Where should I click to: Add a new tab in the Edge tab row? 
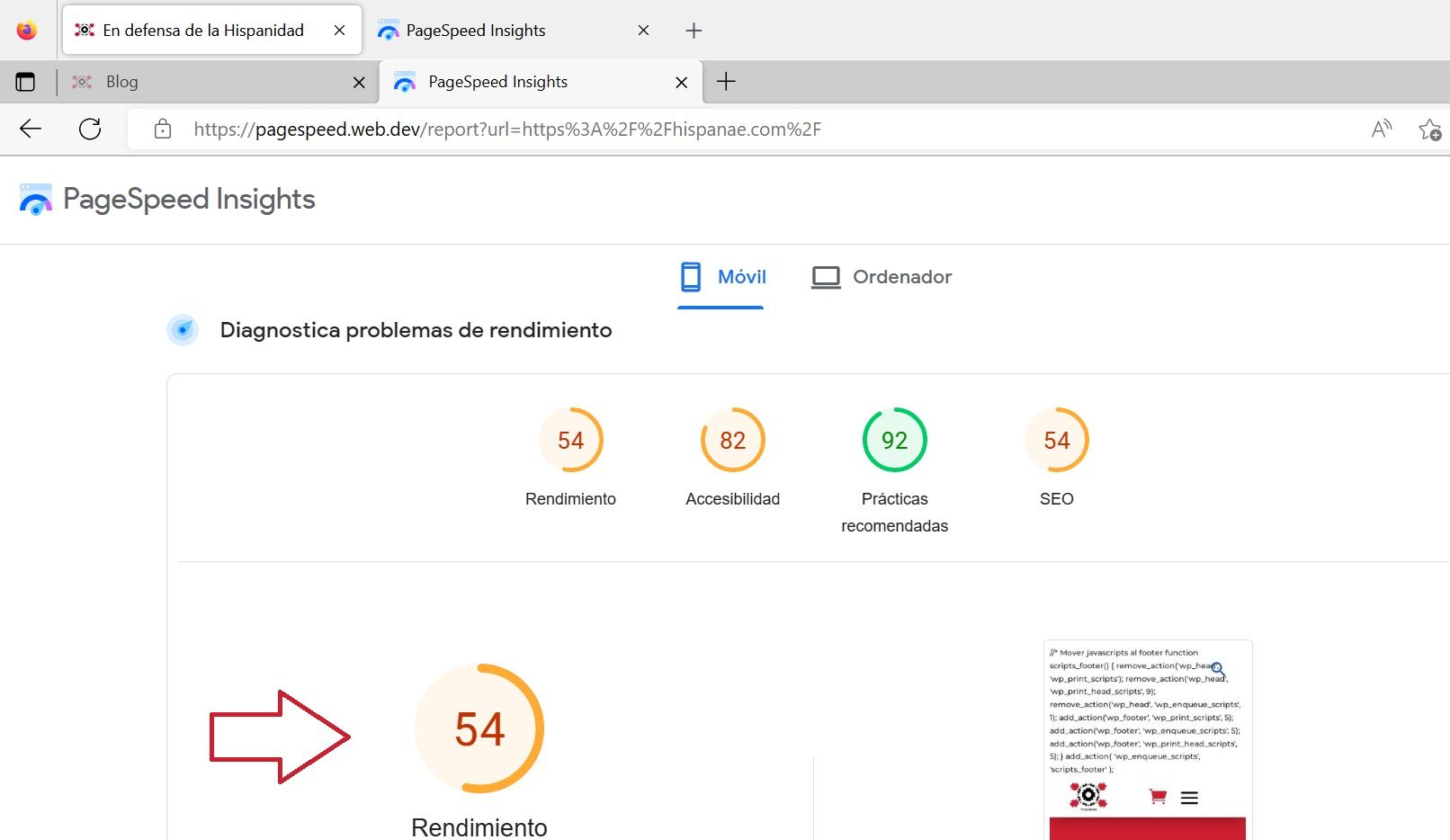point(726,82)
